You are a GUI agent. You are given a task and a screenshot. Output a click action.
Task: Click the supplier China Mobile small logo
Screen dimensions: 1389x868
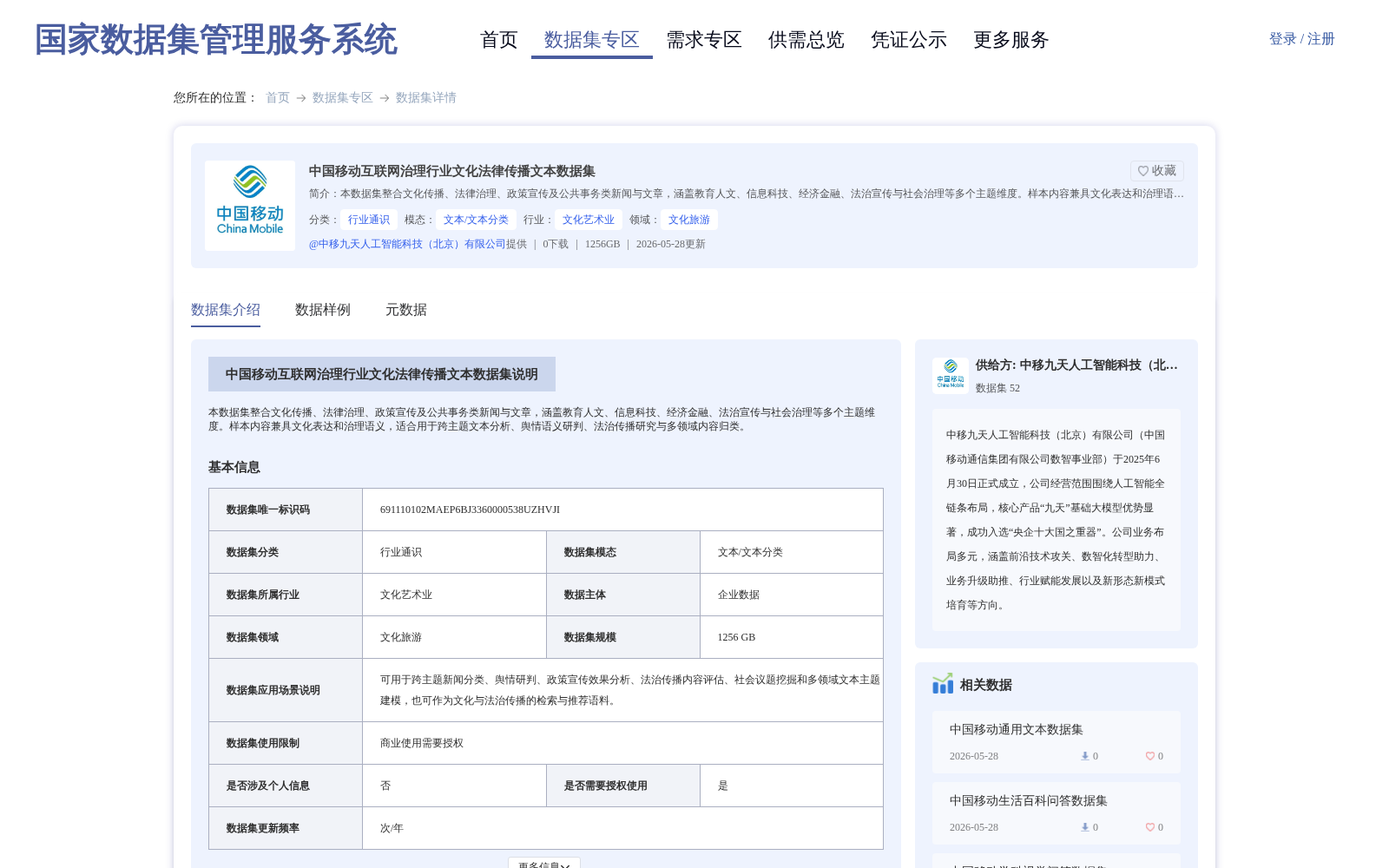click(x=951, y=375)
